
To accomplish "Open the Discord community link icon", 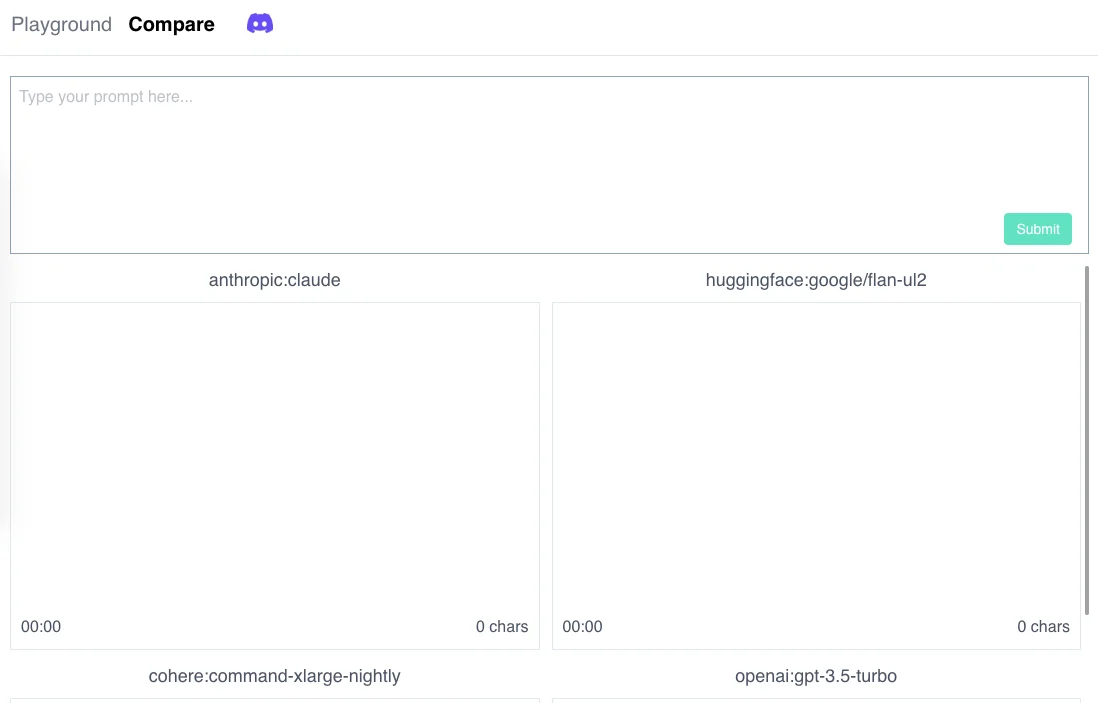I will (260, 24).
